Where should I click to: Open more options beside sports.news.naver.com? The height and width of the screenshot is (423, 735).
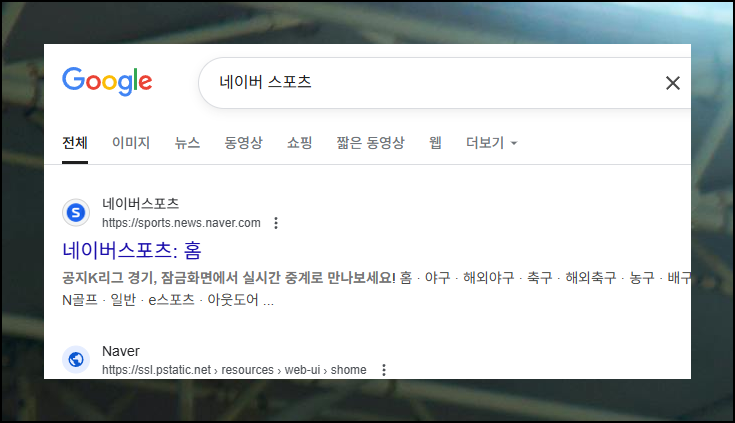(x=276, y=223)
